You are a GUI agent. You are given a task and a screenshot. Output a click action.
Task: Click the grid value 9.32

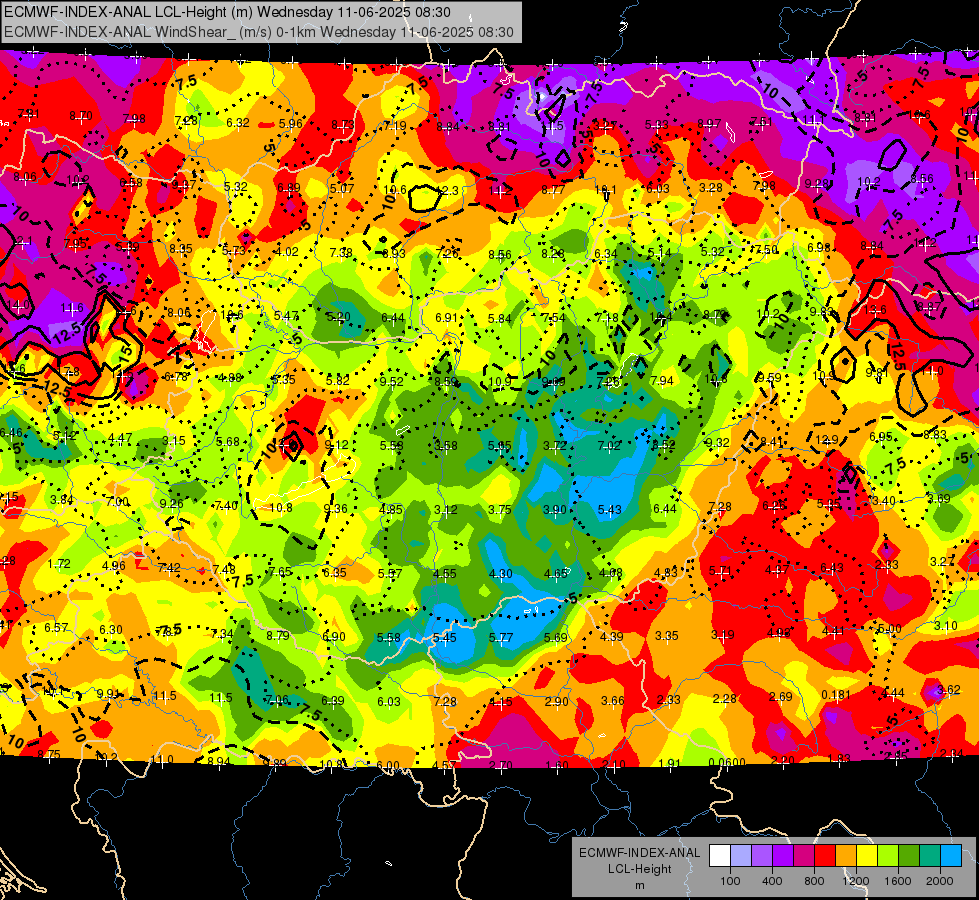(x=717, y=443)
